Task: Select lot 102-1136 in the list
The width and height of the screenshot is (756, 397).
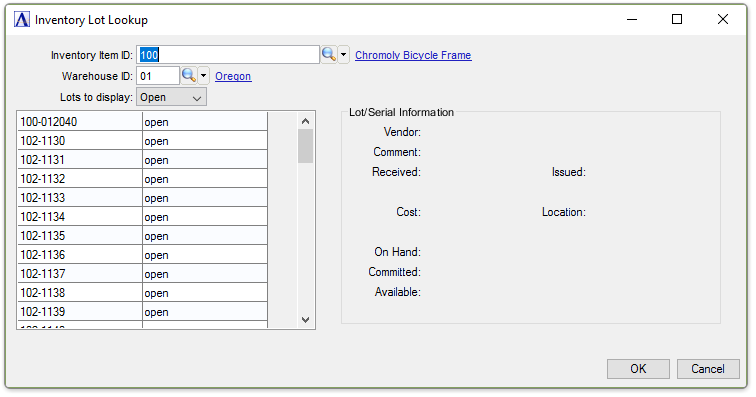Action: pyautogui.click(x=80, y=255)
